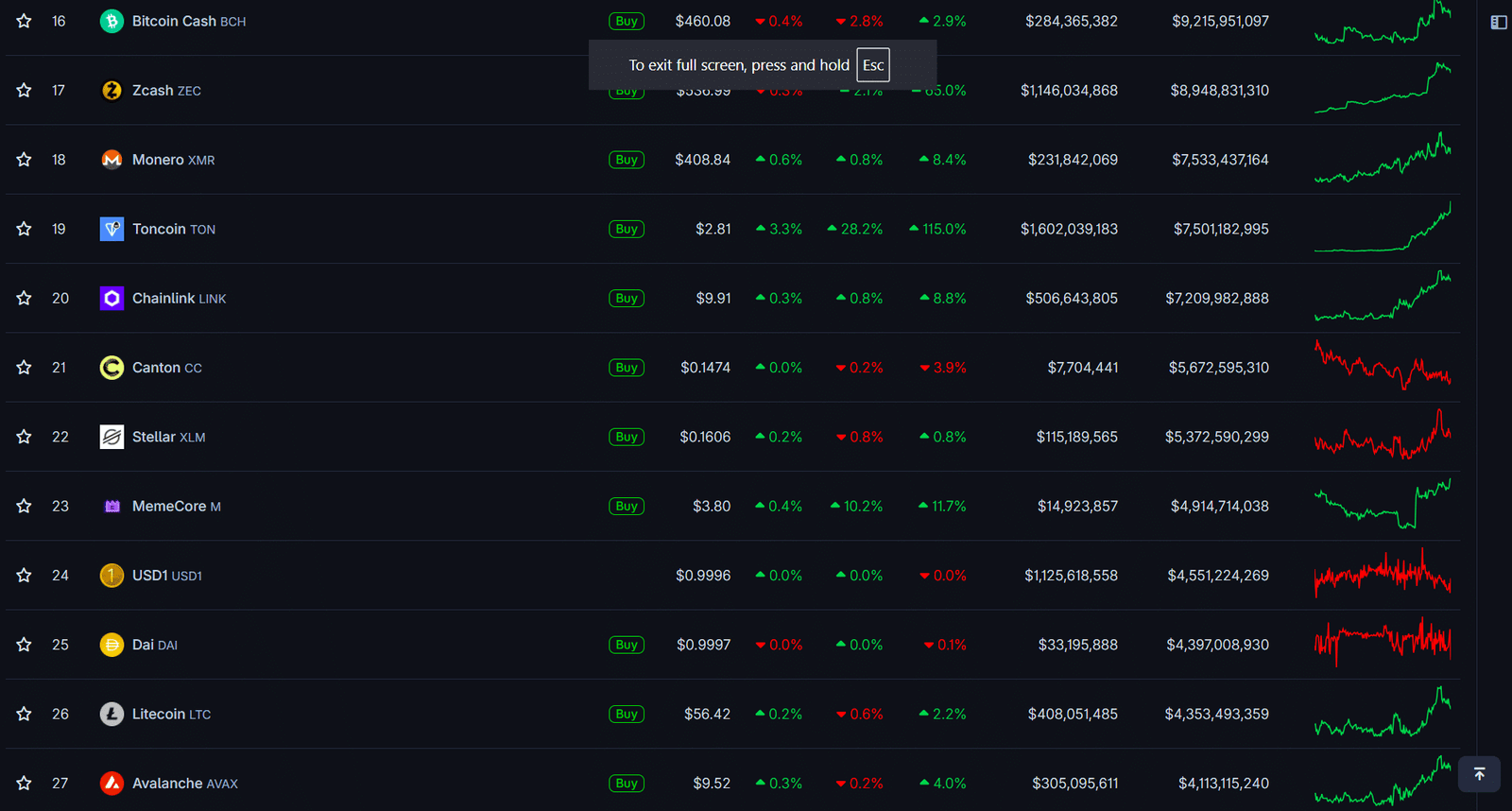The image size is (1512, 811).
Task: Open the Zcash ZEC link
Action: pyautogui.click(x=166, y=90)
